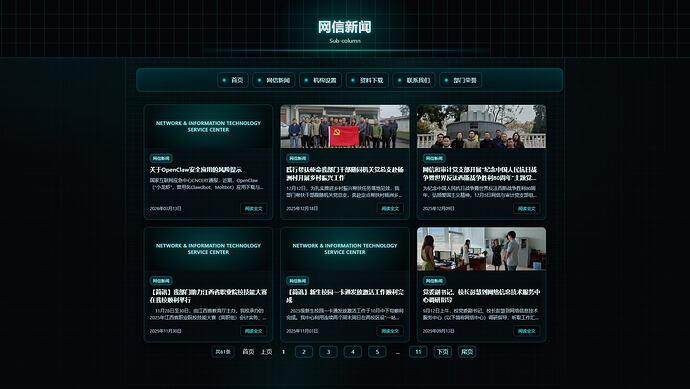Click the 网信新闻 tag on the 2025年09月13日 card
Screen dimensions: 690x389
pos(434,280)
